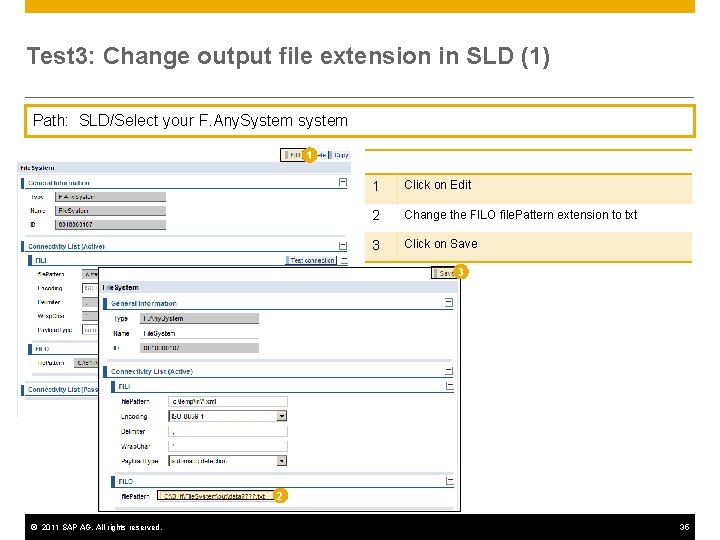
Task: Click the FILO filePattern field in the front window
Action: (216, 496)
